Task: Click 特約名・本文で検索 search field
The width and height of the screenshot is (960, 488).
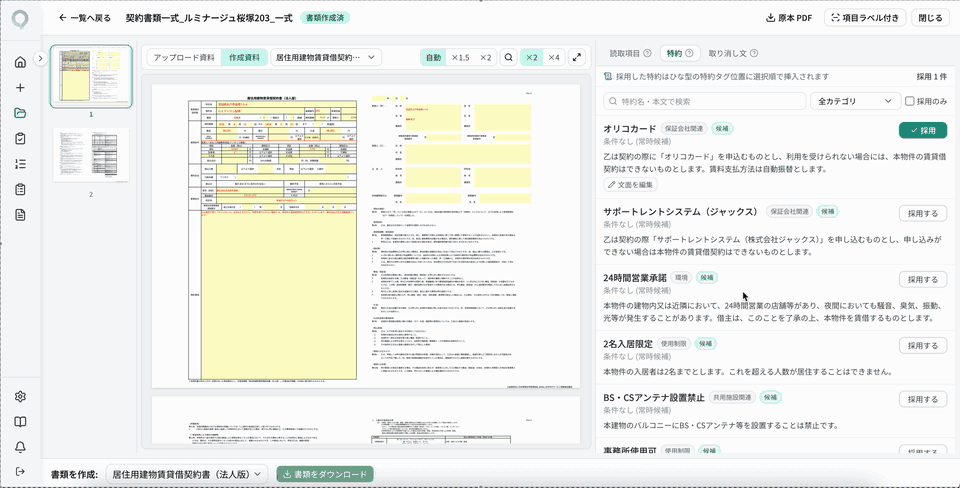Action: click(705, 101)
